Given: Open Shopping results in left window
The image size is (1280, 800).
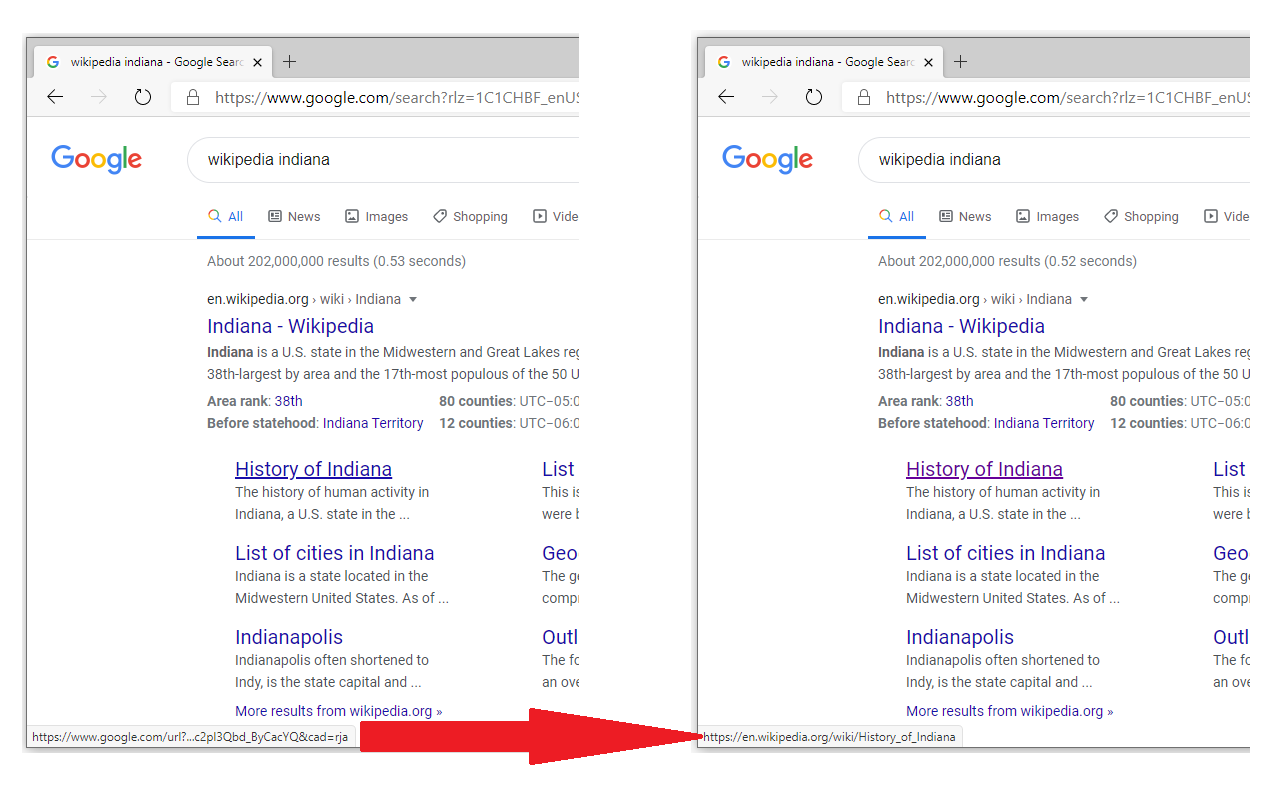Looking at the screenshot, I should pos(470,216).
